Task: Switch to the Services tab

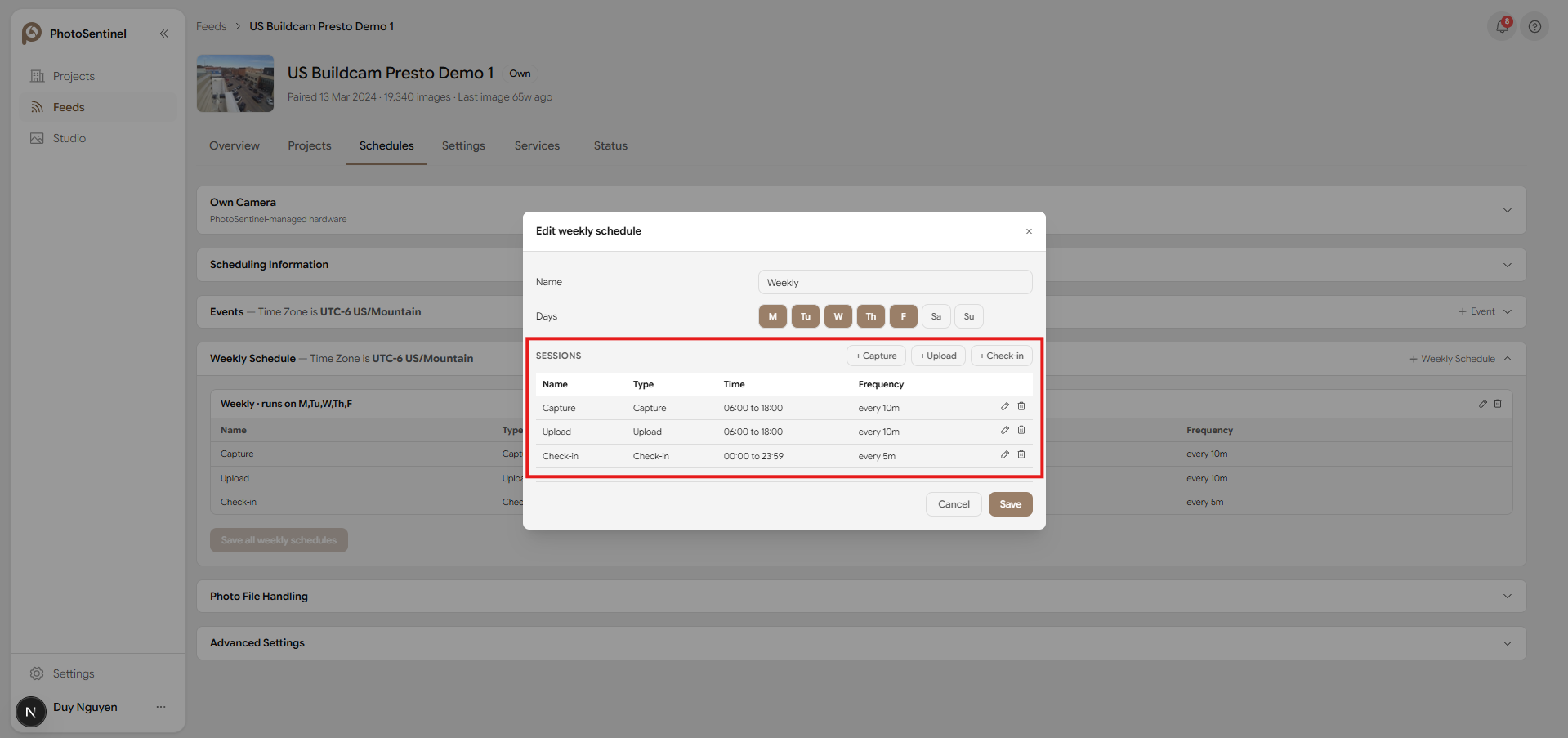Action: tap(537, 145)
